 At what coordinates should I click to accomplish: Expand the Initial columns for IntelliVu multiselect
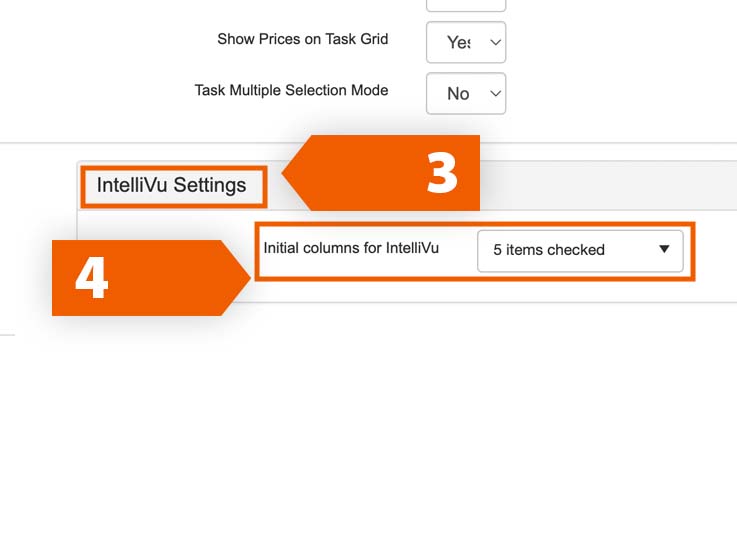[580, 250]
